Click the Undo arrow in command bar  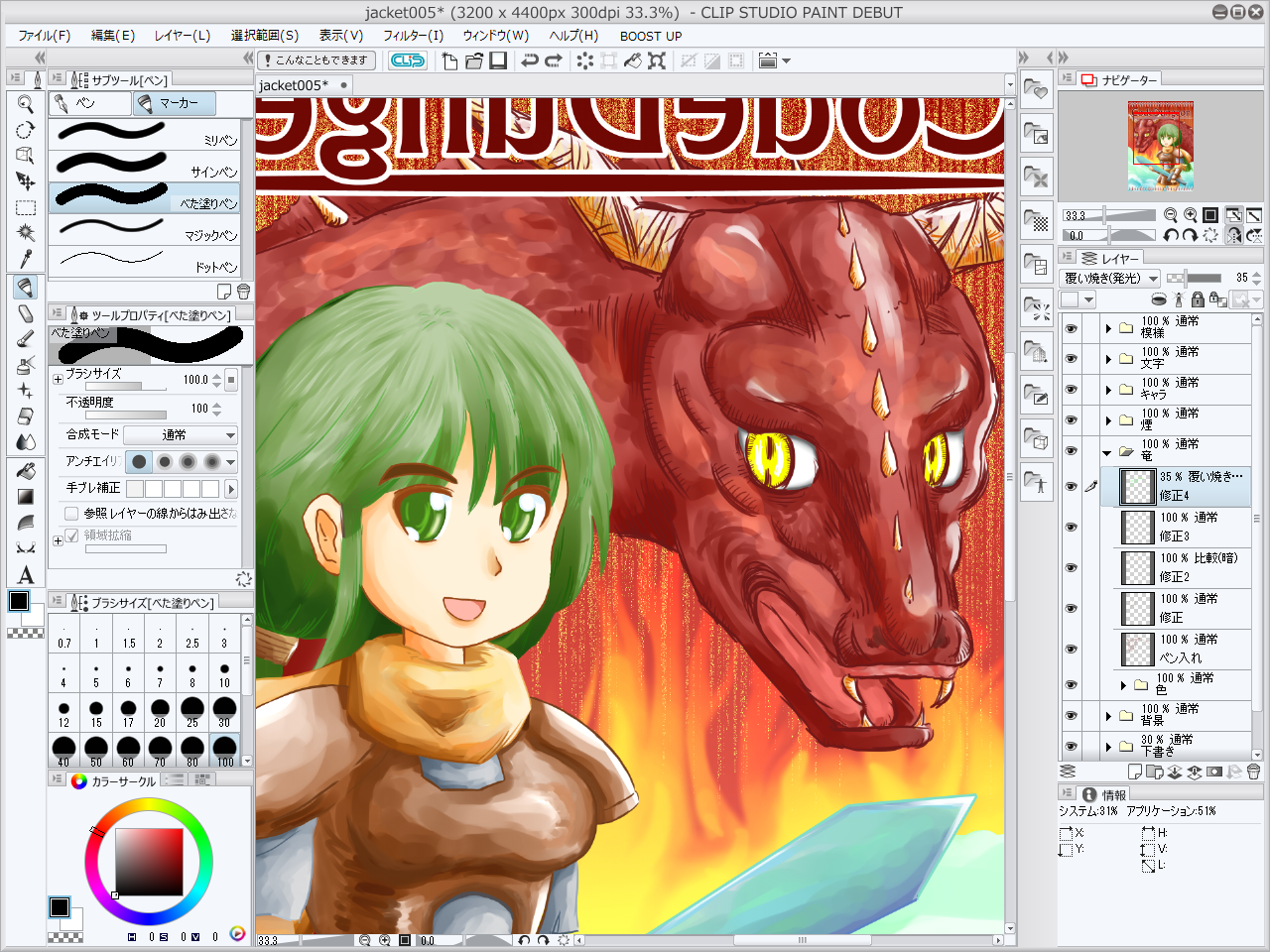click(x=530, y=60)
